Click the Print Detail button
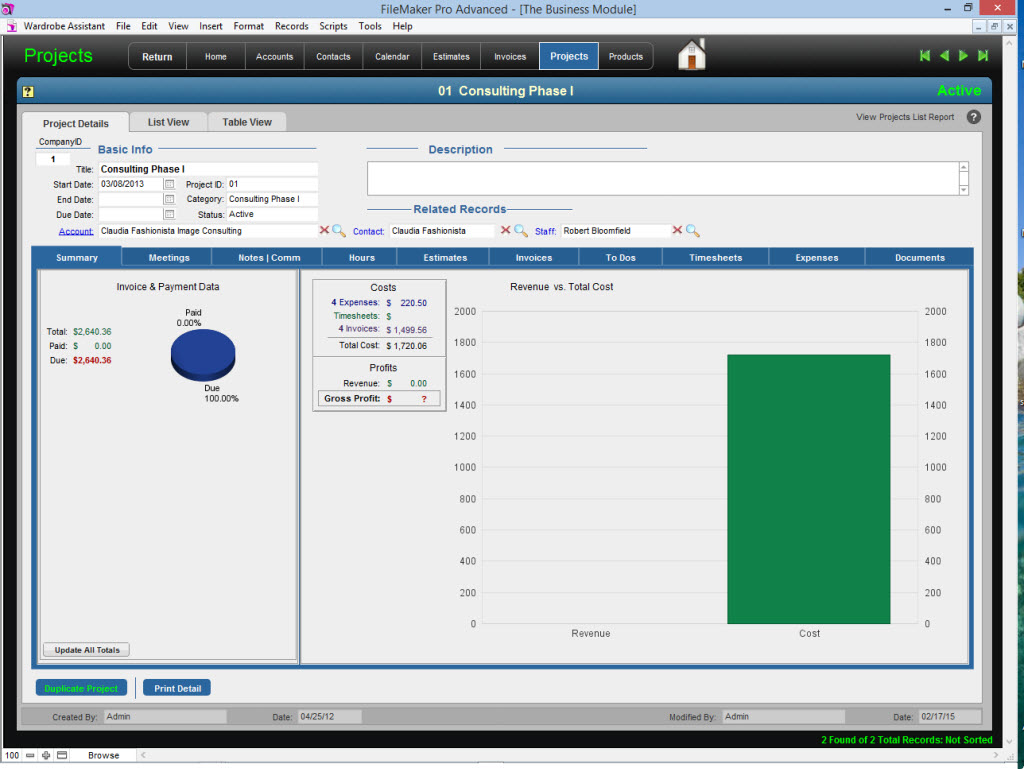This screenshot has height=769, width=1024. click(177, 688)
